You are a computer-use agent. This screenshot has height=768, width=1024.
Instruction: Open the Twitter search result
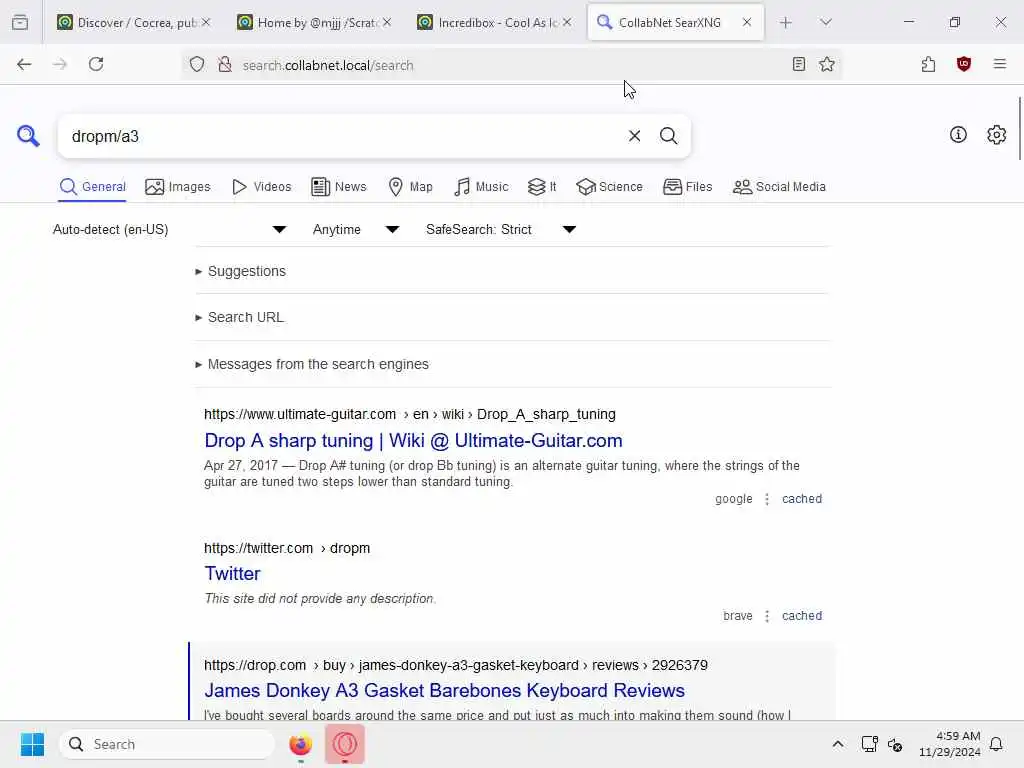coord(232,573)
